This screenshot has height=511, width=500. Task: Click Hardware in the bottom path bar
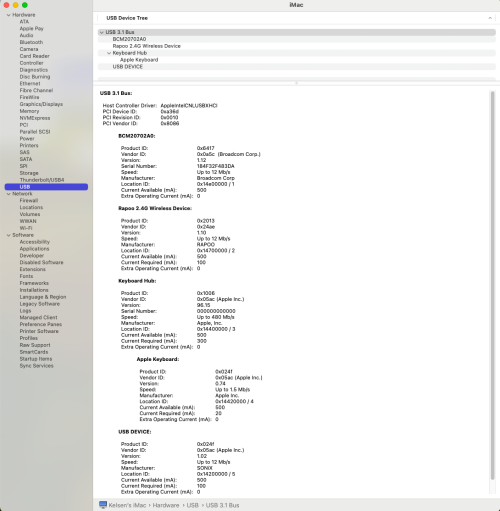(166, 505)
